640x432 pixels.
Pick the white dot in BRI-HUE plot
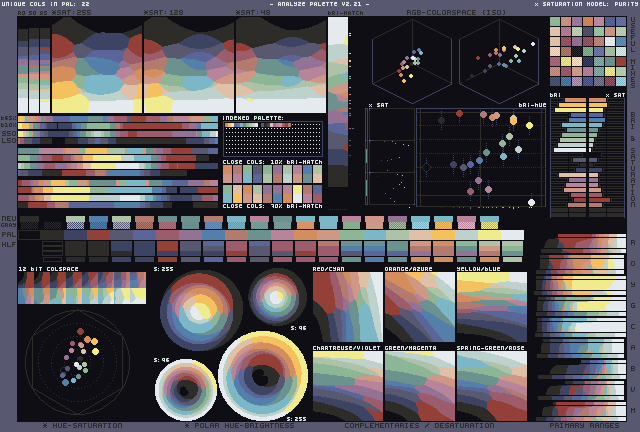pos(531,202)
